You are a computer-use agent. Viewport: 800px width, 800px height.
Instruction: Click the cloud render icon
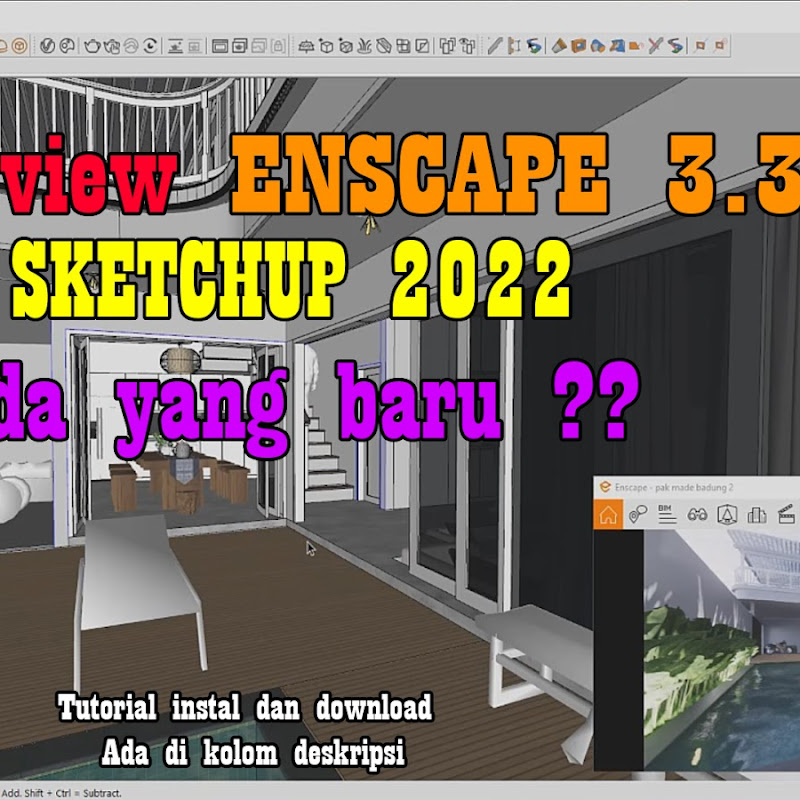131,46
